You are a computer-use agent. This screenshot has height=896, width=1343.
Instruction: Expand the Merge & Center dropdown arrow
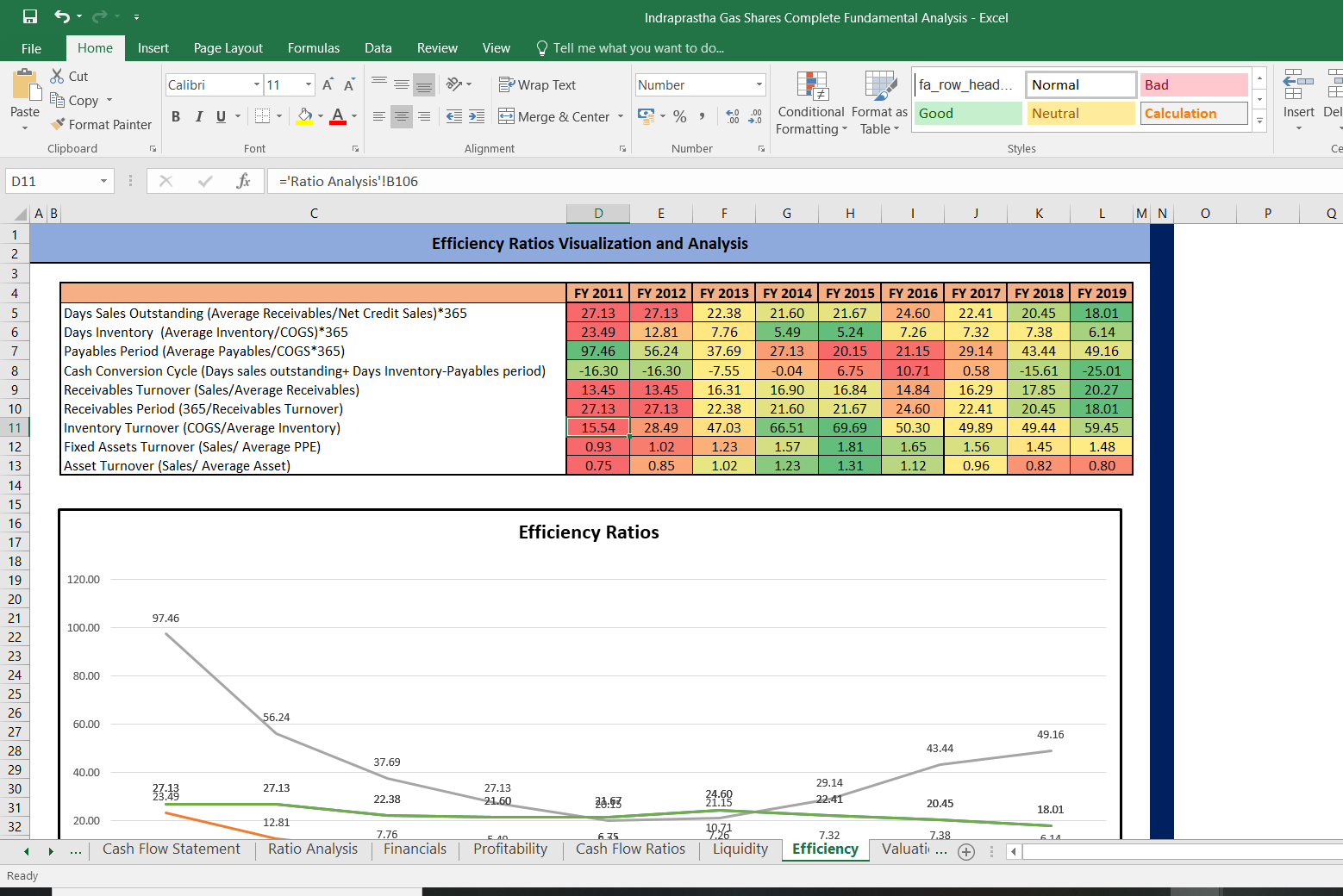pos(621,116)
